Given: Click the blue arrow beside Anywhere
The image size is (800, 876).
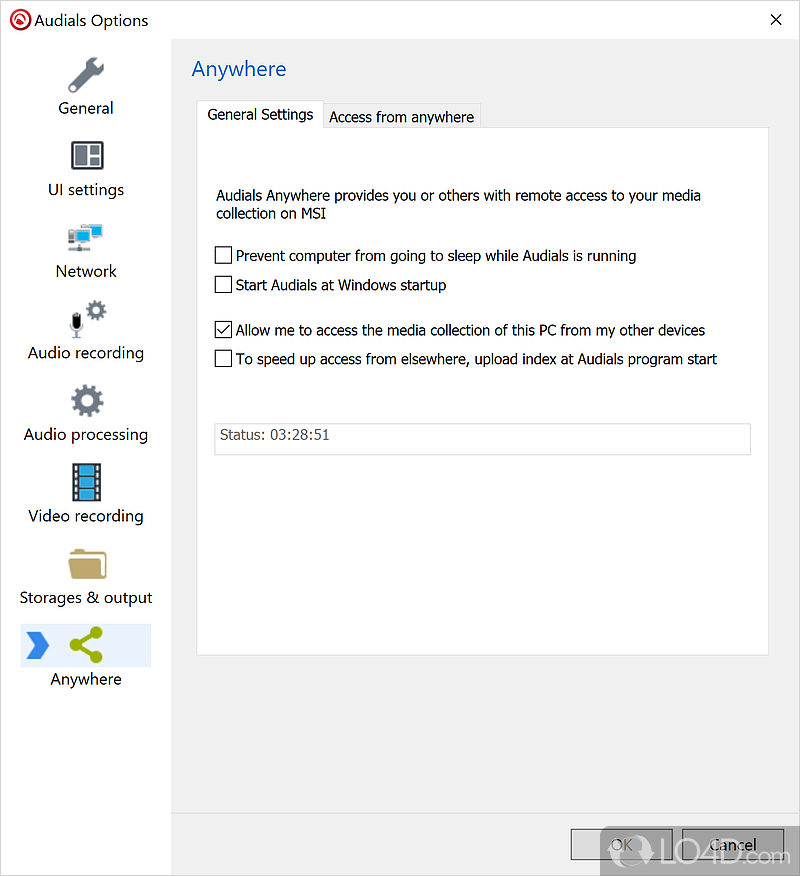Looking at the screenshot, I should pyautogui.click(x=38, y=646).
